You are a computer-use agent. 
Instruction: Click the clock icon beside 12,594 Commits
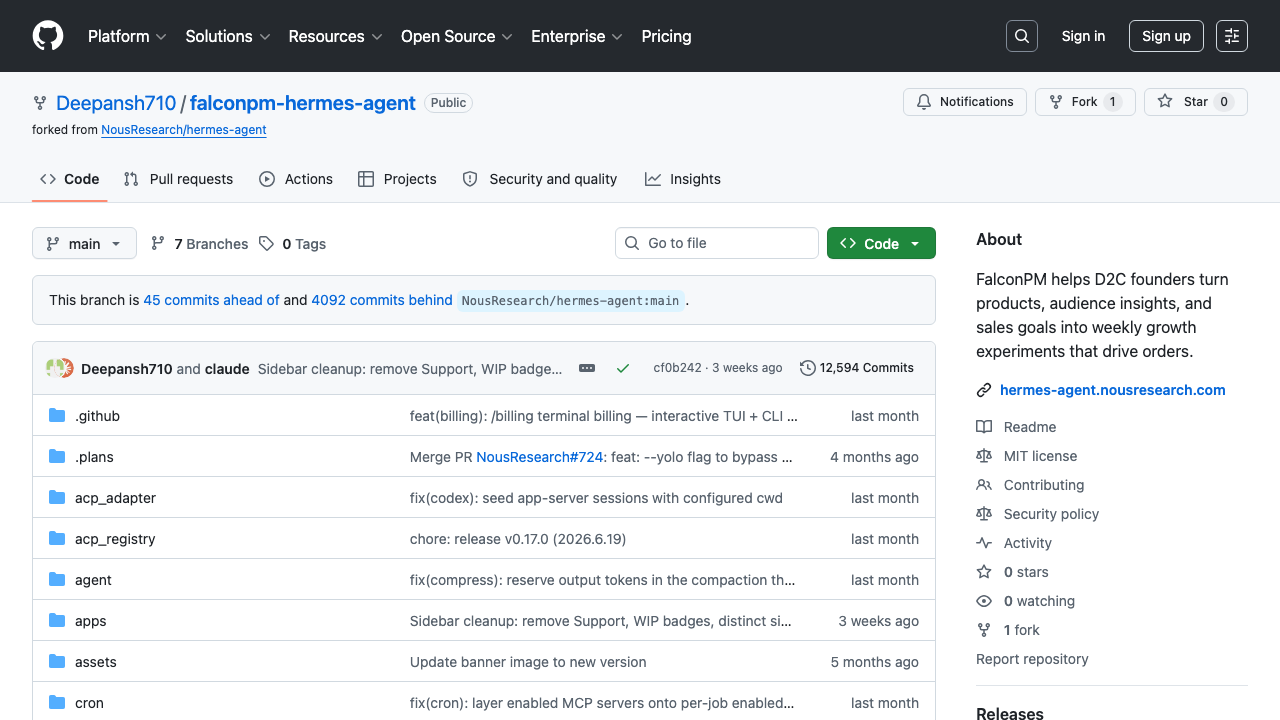tap(808, 368)
